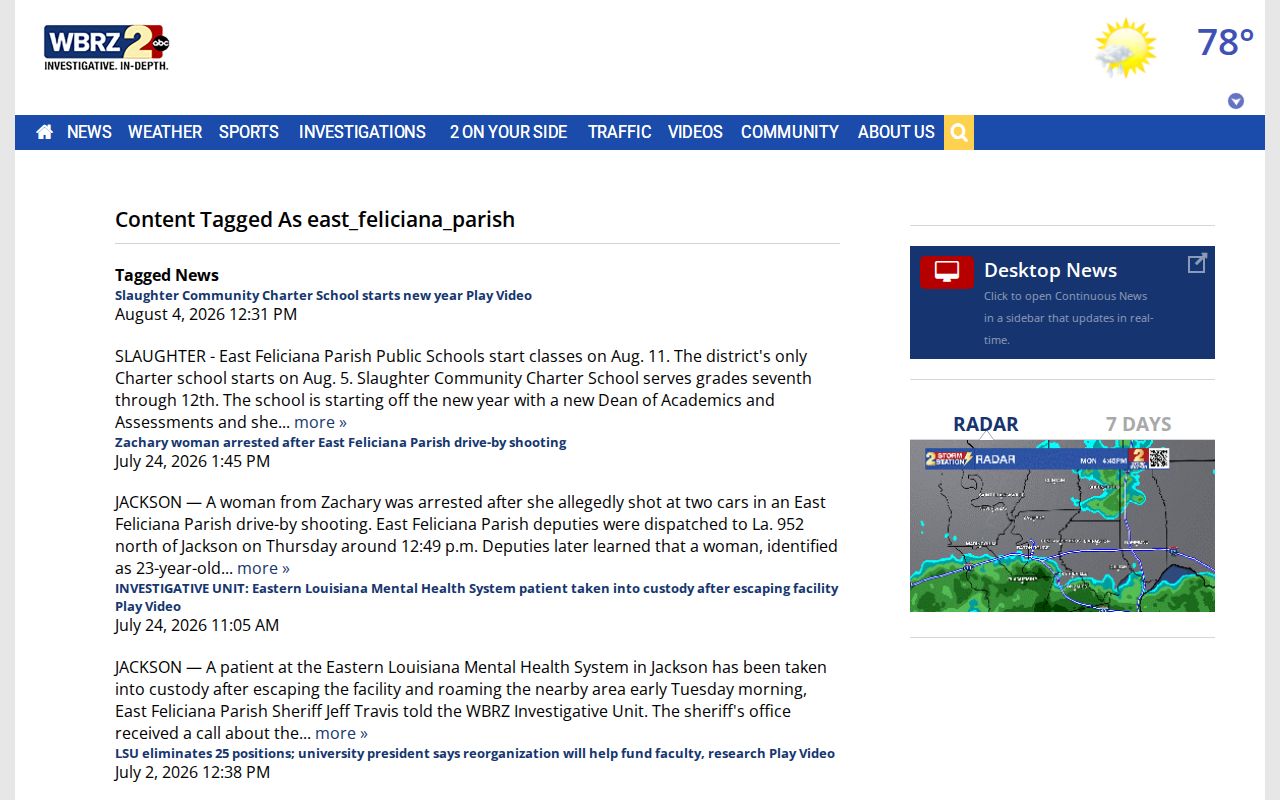Open the About Us menu
1280x800 pixels.
click(896, 132)
